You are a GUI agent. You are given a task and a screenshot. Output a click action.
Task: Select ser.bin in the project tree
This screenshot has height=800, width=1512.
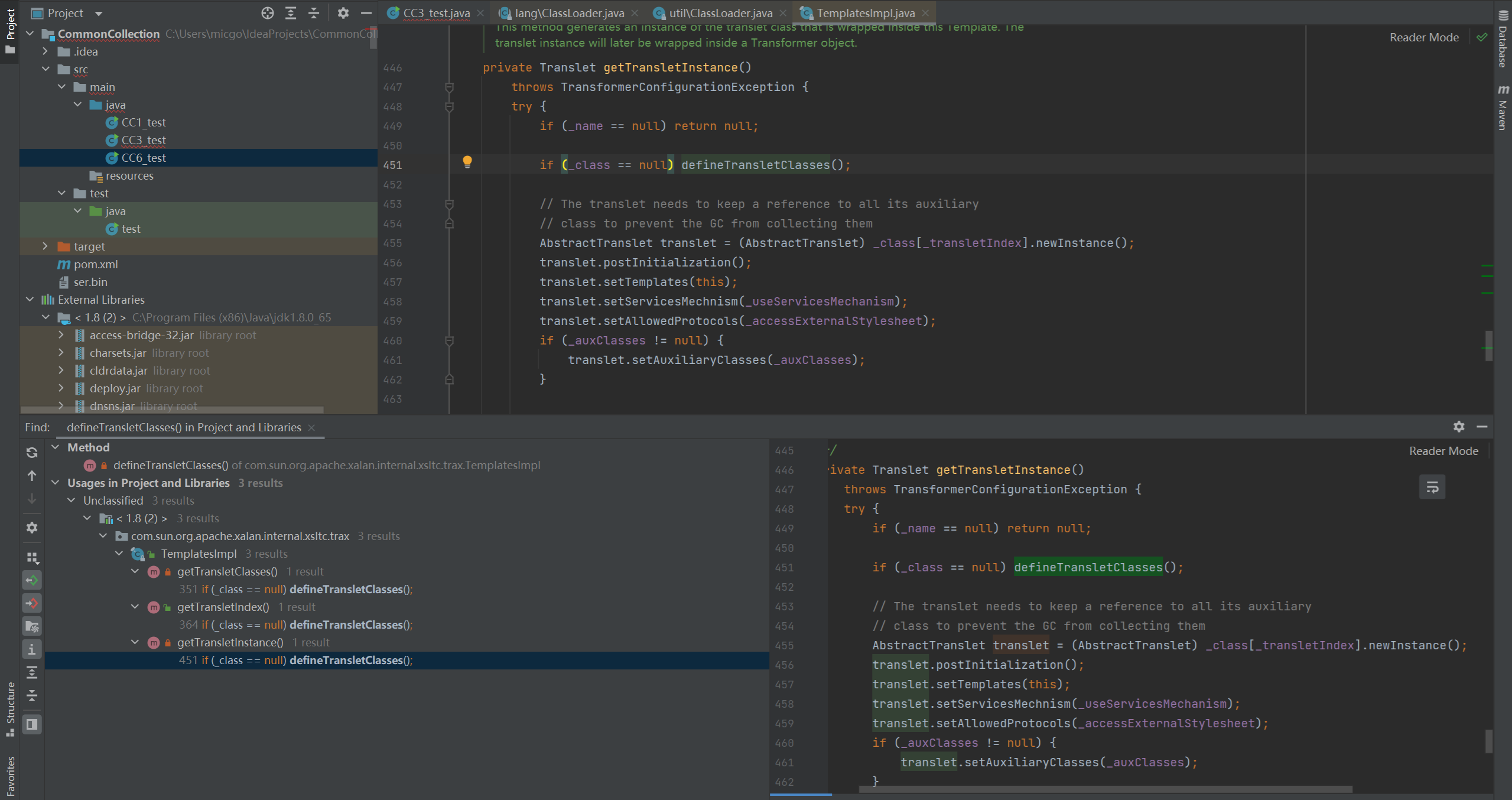(x=90, y=282)
